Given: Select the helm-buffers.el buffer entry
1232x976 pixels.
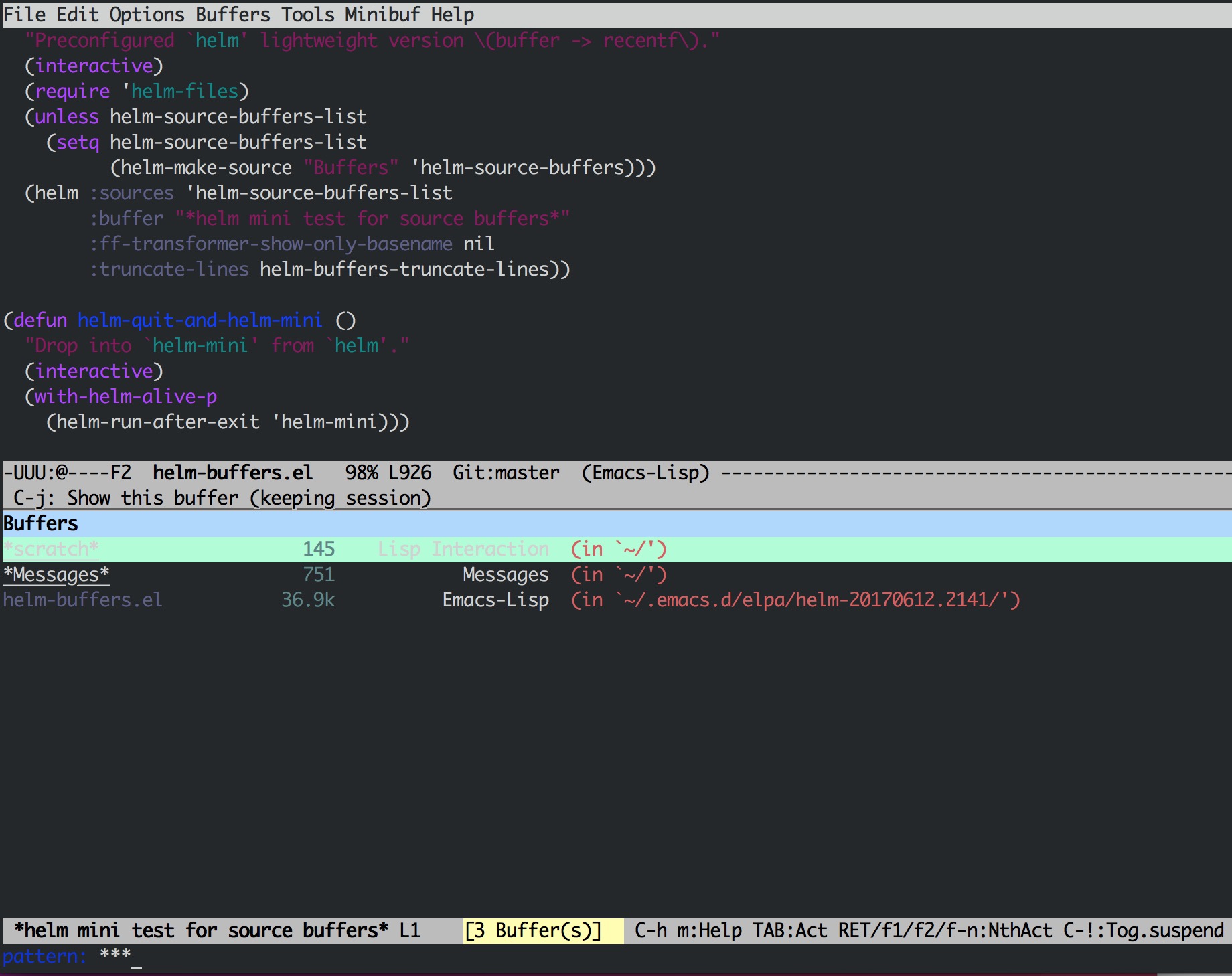Looking at the screenshot, I should click(x=616, y=600).
